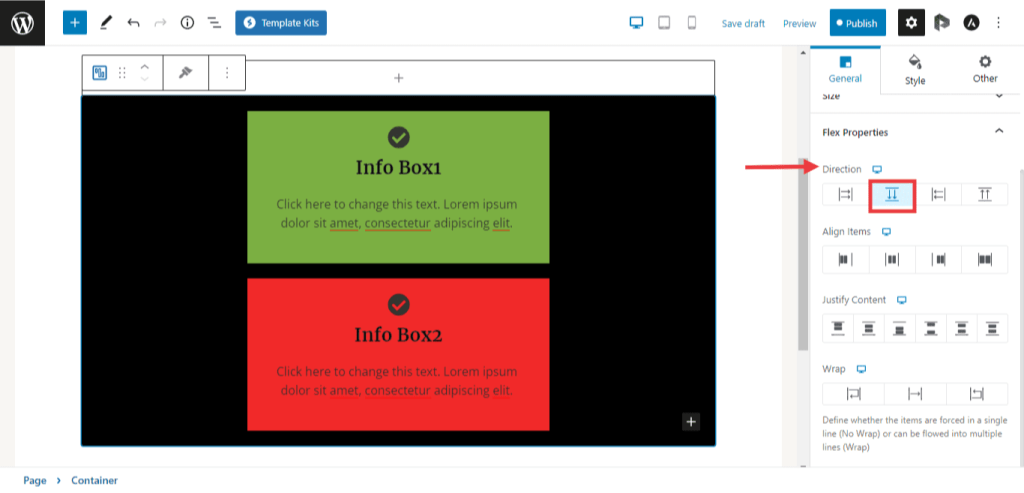This screenshot has height=493, width=1024.
Task: Click the Publish button
Action: click(857, 23)
